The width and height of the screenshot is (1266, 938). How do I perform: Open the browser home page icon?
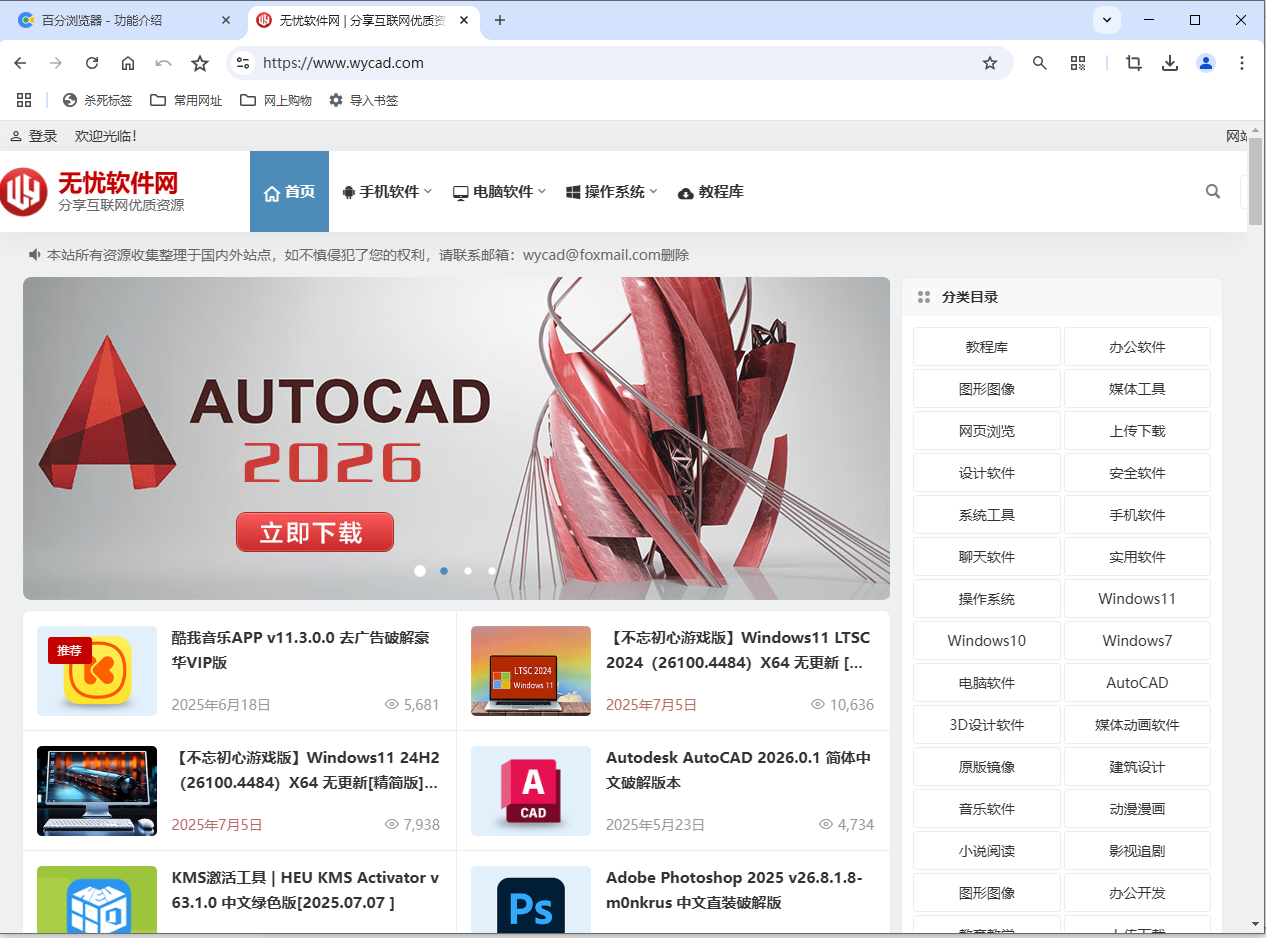pyautogui.click(x=128, y=63)
